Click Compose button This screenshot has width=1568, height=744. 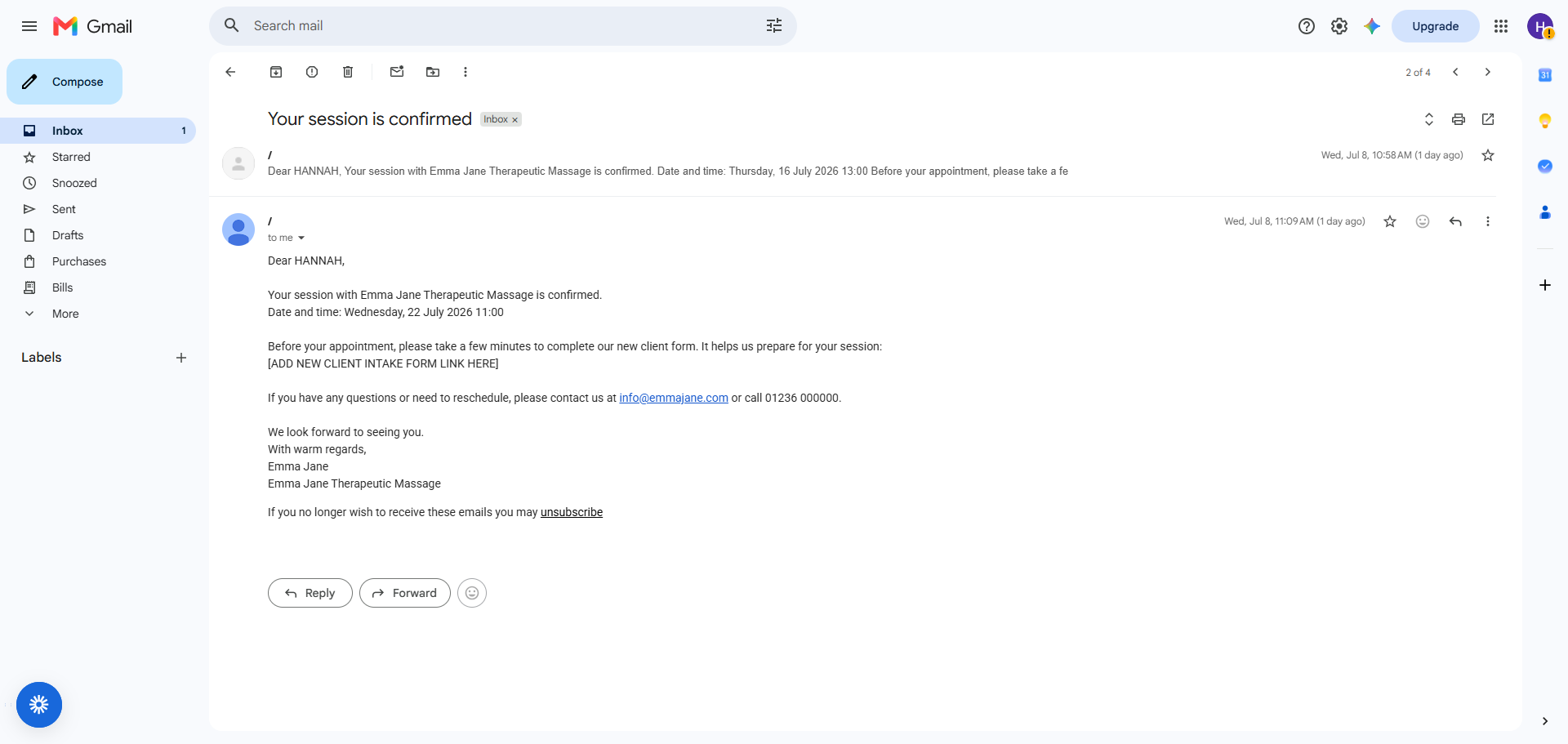coord(65,82)
